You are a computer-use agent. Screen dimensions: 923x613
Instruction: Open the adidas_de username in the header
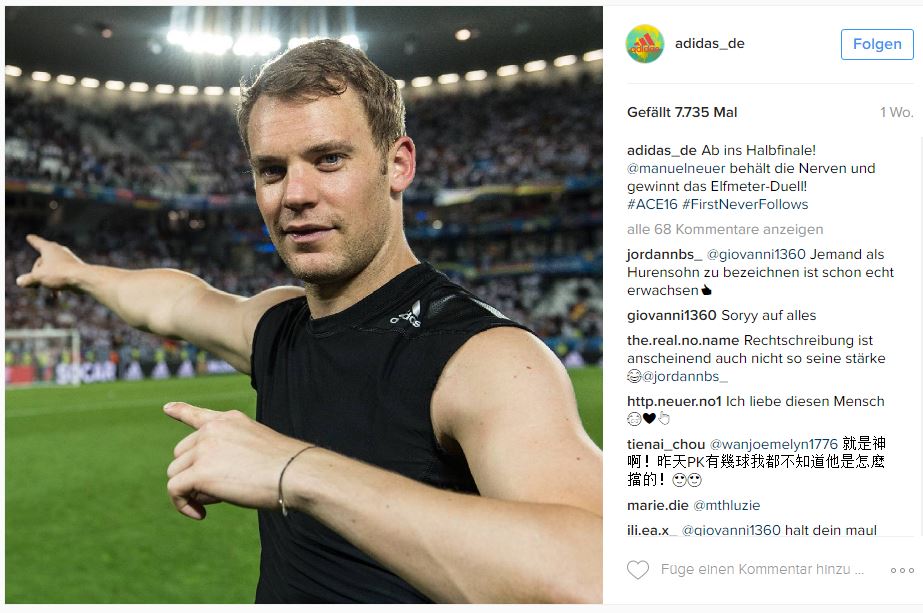pyautogui.click(x=709, y=44)
